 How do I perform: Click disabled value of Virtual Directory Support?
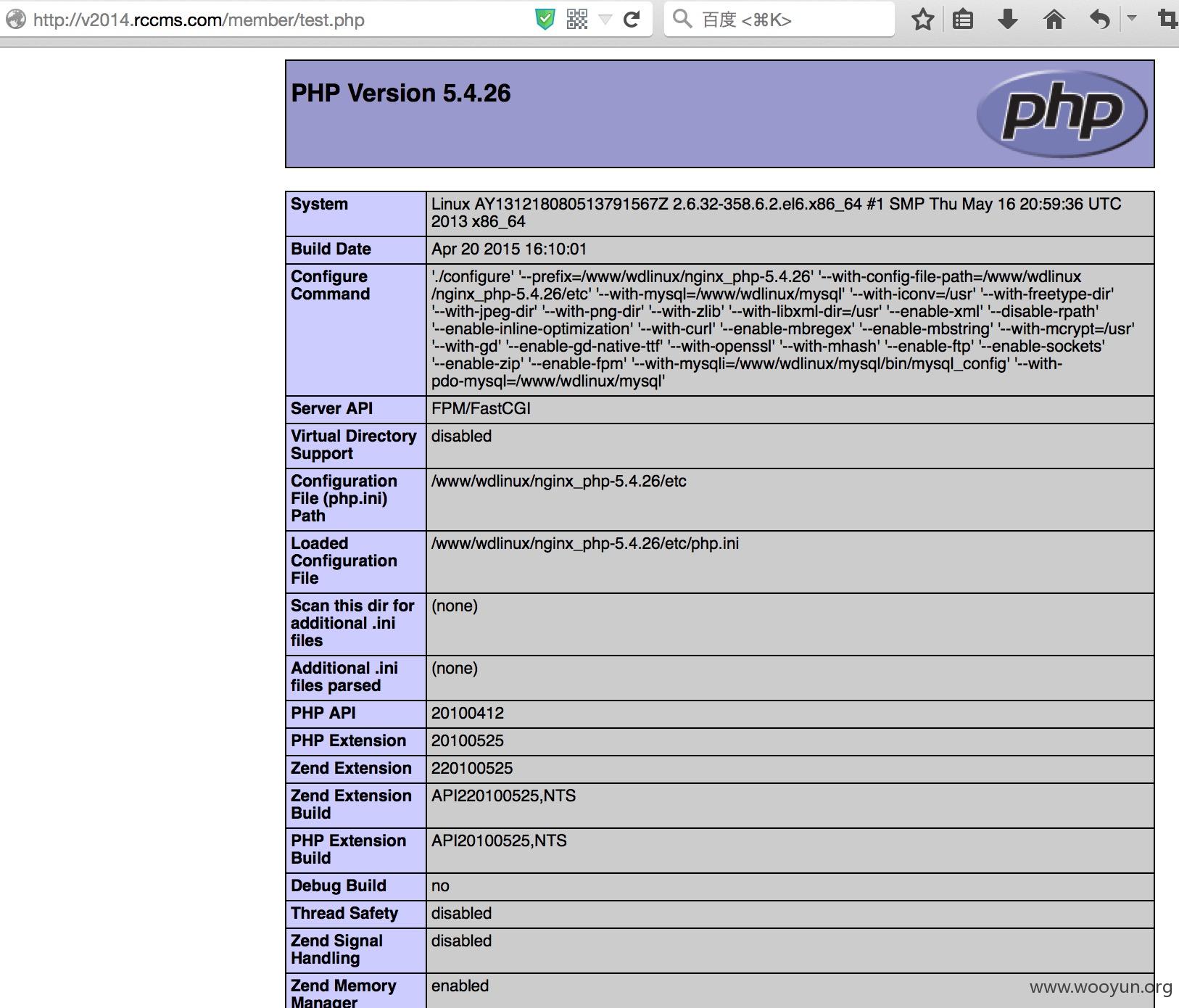pyautogui.click(x=461, y=437)
